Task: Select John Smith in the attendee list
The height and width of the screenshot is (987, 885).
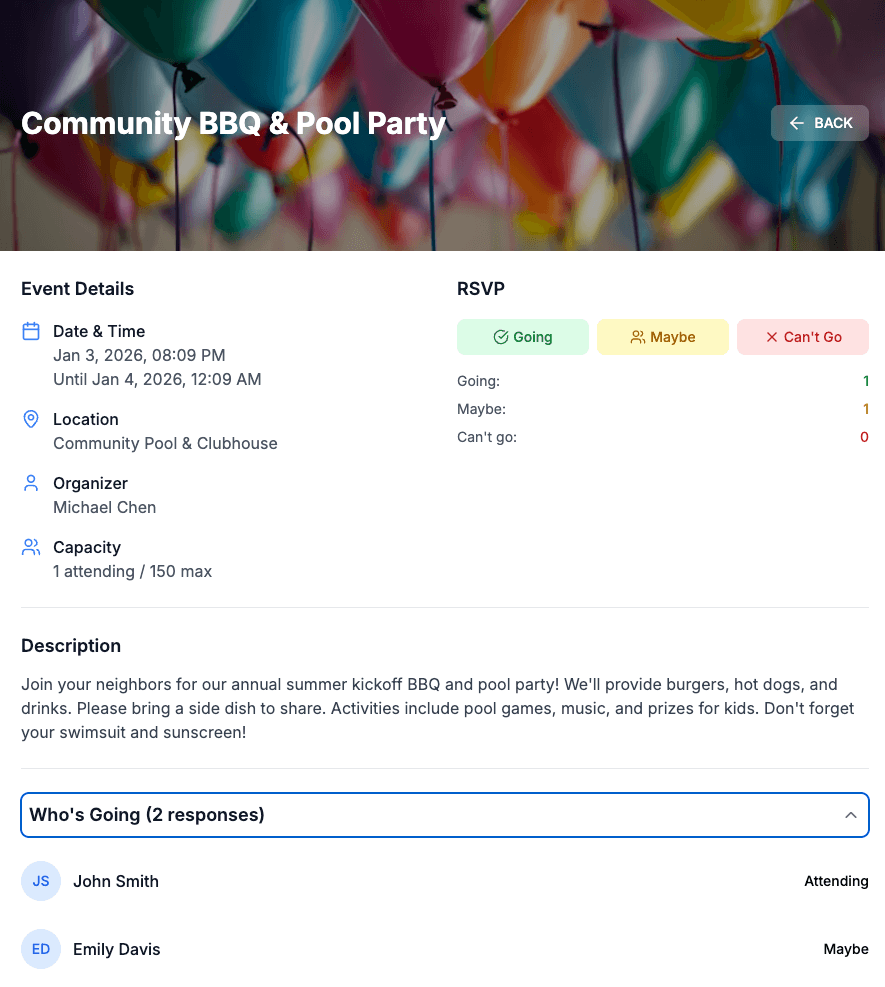Action: 116,881
